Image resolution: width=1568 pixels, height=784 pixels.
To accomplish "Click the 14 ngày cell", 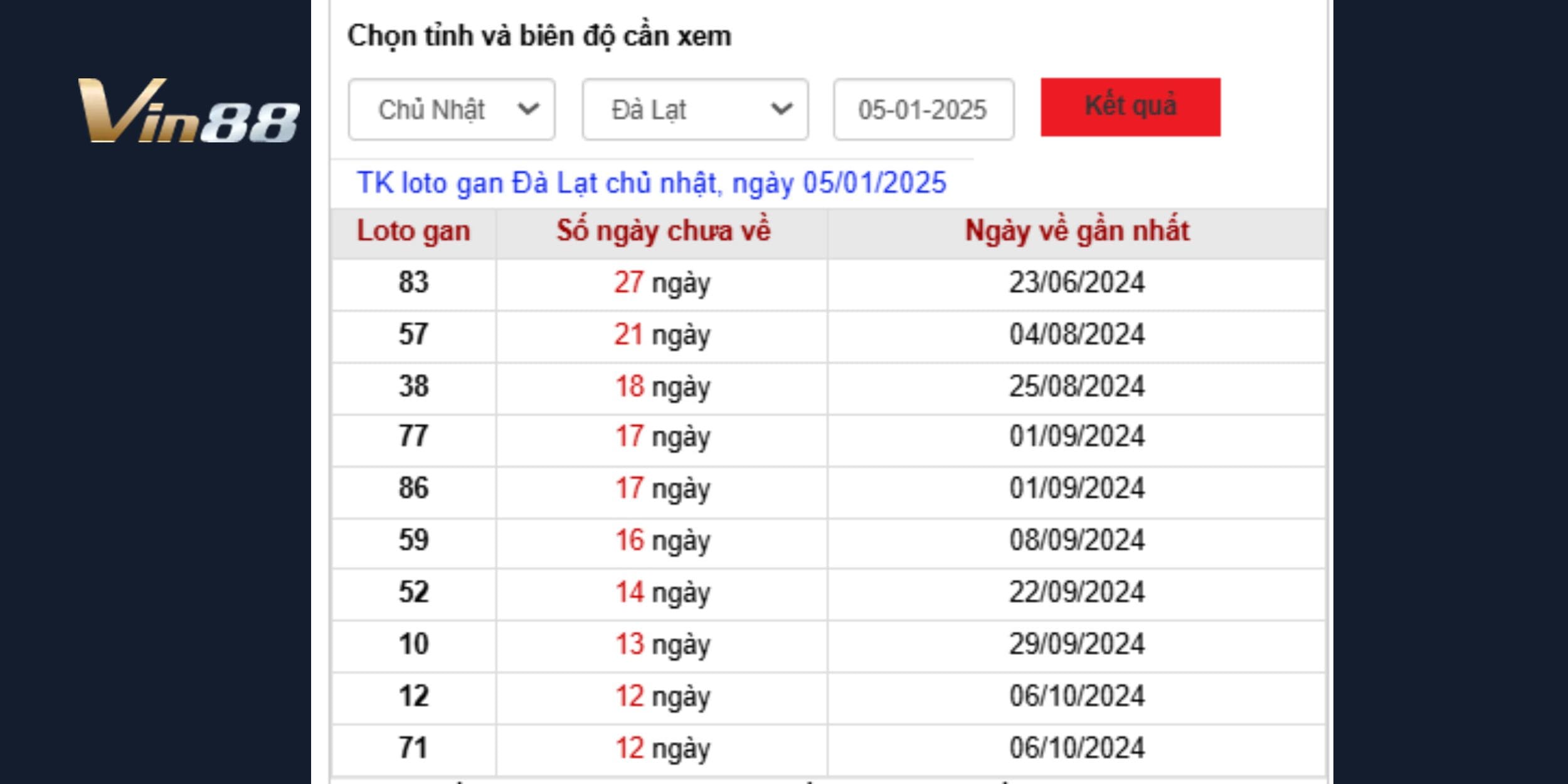I will pyautogui.click(x=662, y=594).
